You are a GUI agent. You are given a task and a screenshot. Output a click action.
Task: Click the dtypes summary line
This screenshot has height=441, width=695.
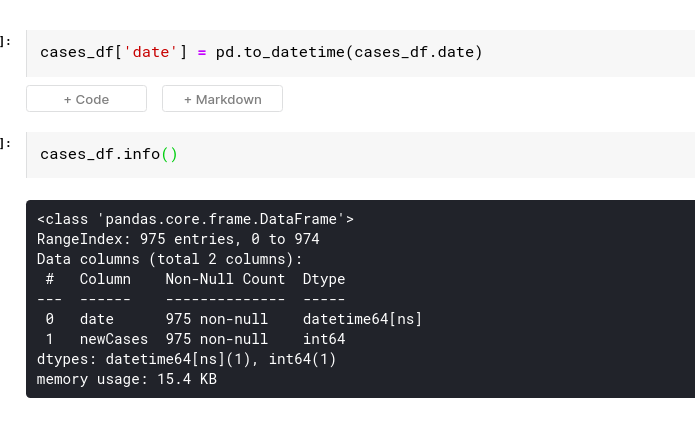point(187,359)
